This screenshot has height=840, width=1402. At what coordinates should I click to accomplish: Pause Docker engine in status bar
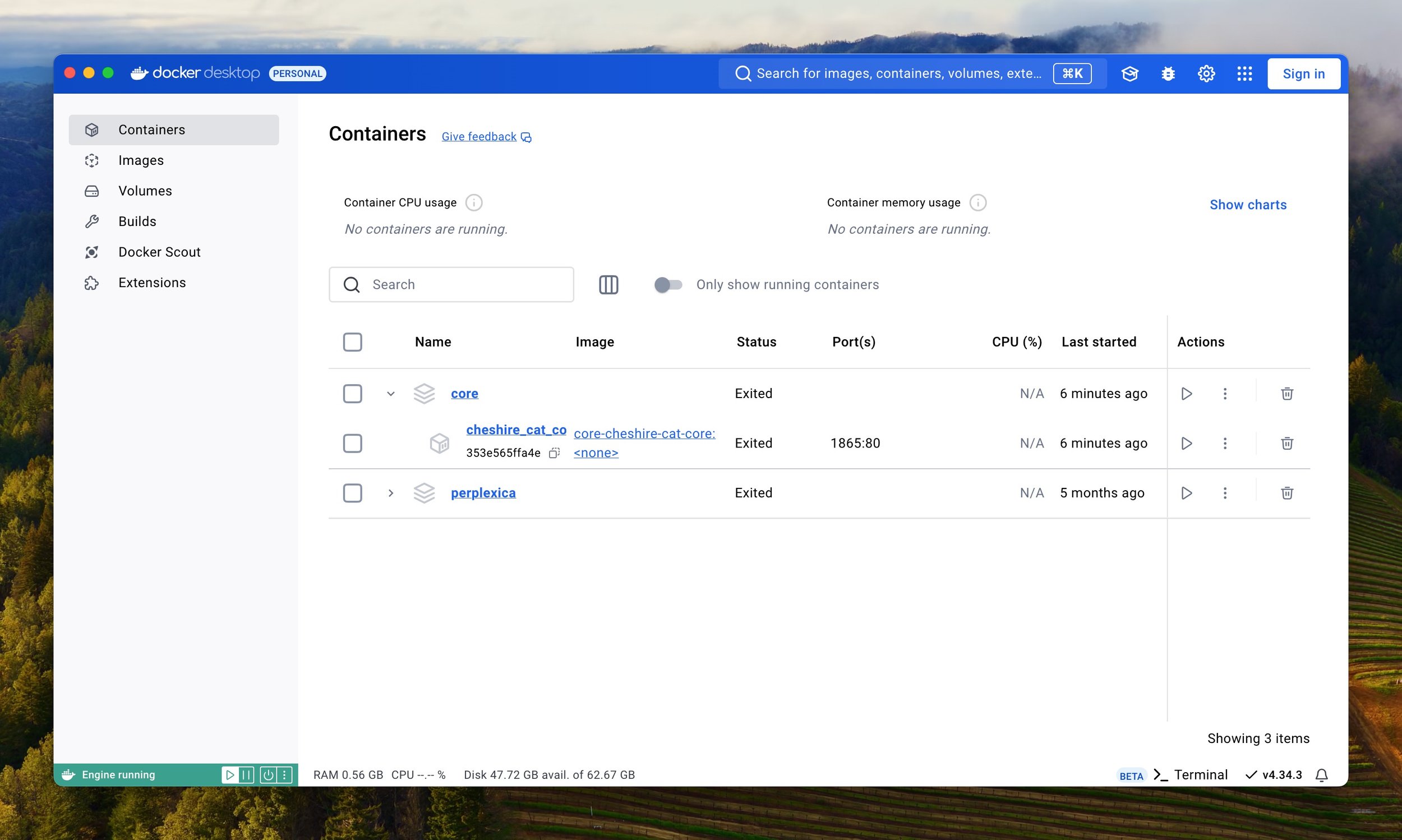[x=246, y=775]
